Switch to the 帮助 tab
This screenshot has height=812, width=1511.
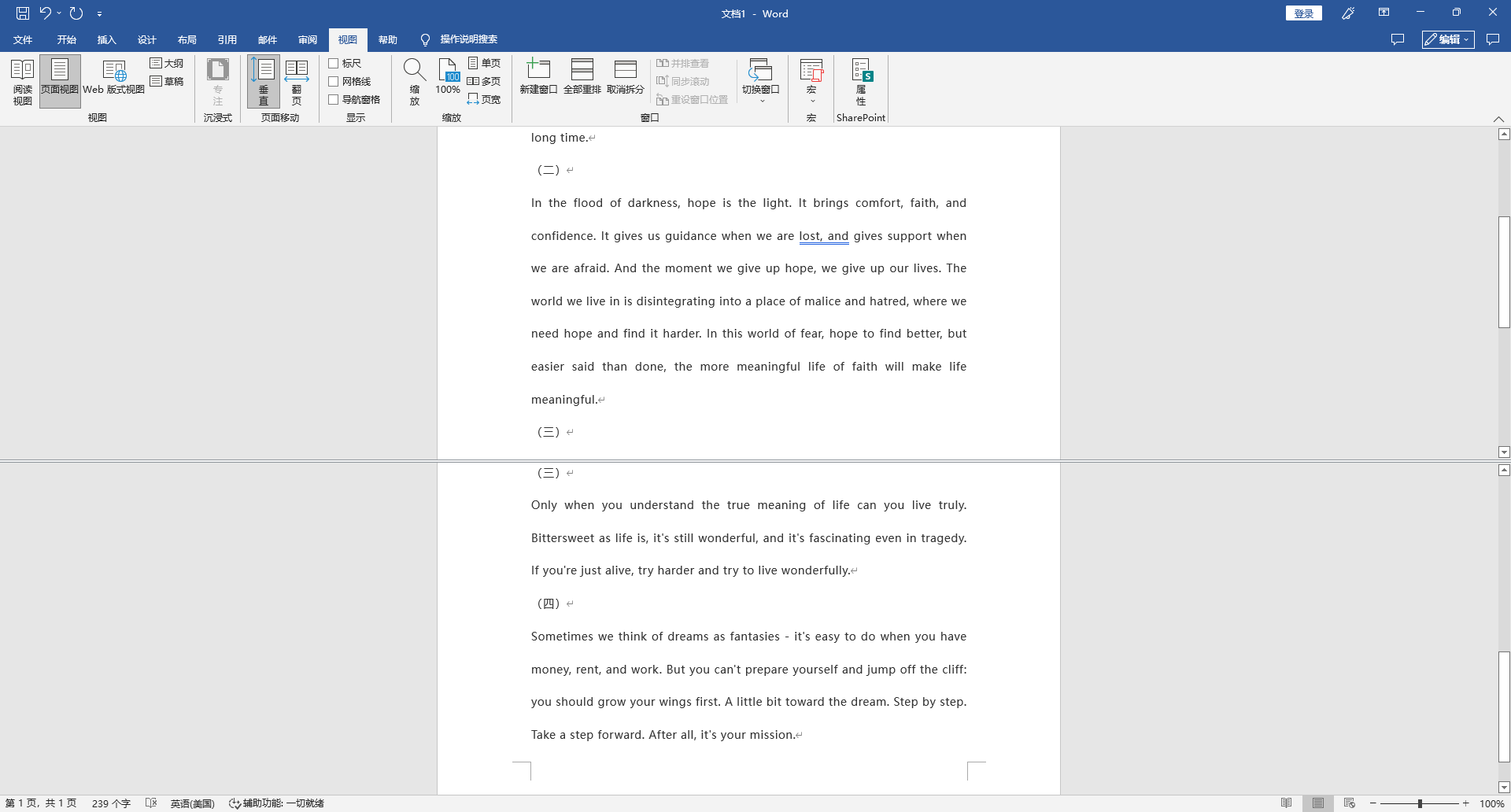coord(387,39)
